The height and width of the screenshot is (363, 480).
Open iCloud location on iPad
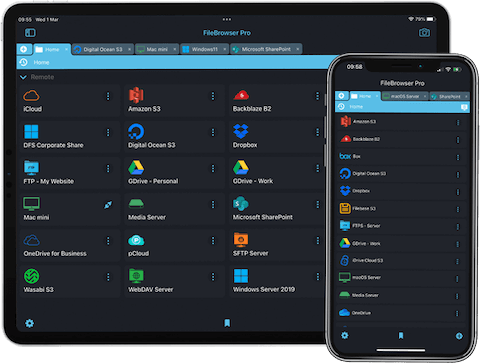pos(70,101)
